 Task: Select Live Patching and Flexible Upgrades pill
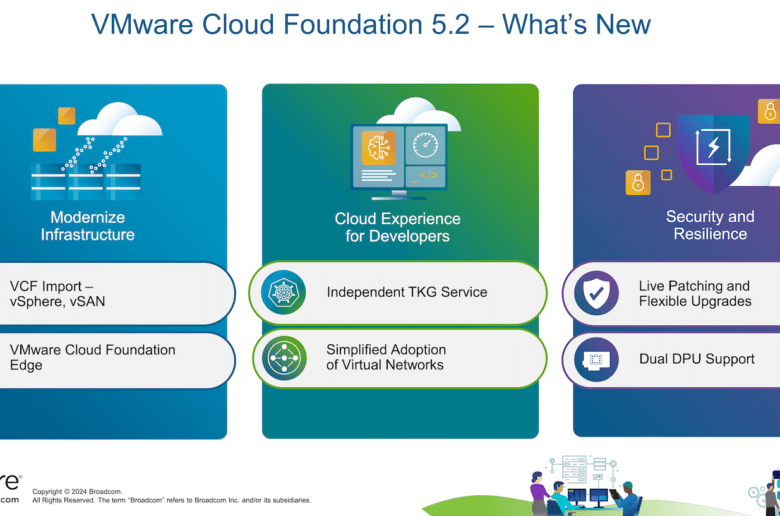(671, 294)
